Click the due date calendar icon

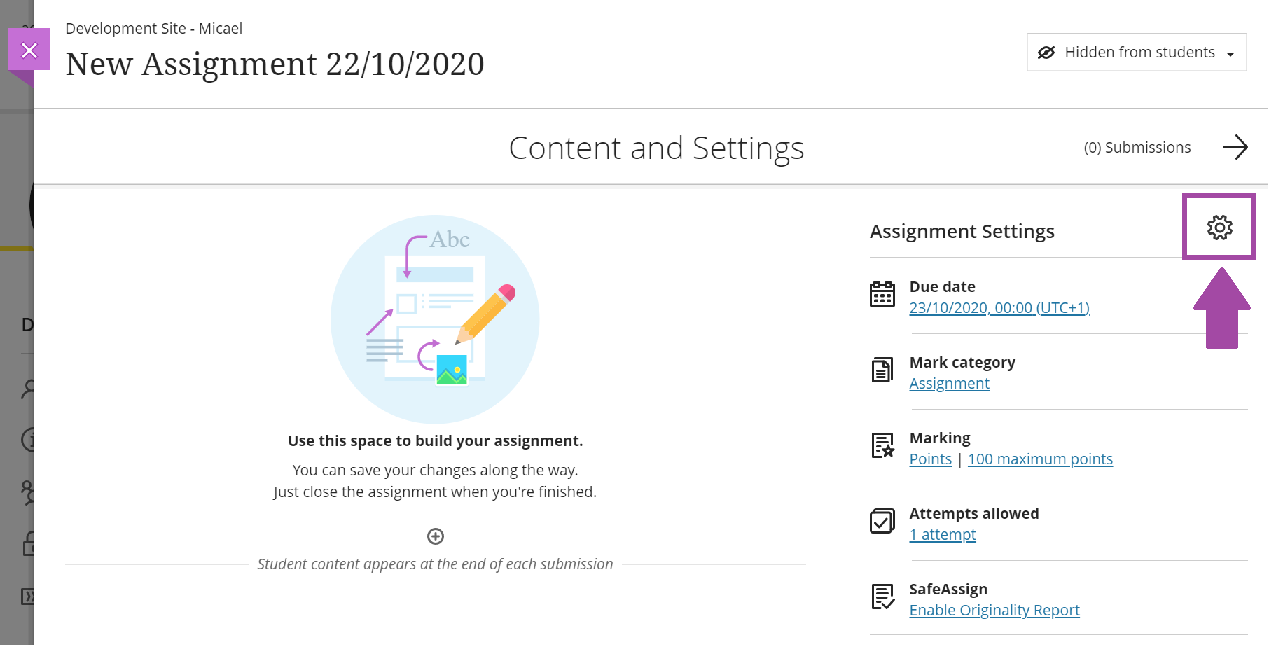882,295
